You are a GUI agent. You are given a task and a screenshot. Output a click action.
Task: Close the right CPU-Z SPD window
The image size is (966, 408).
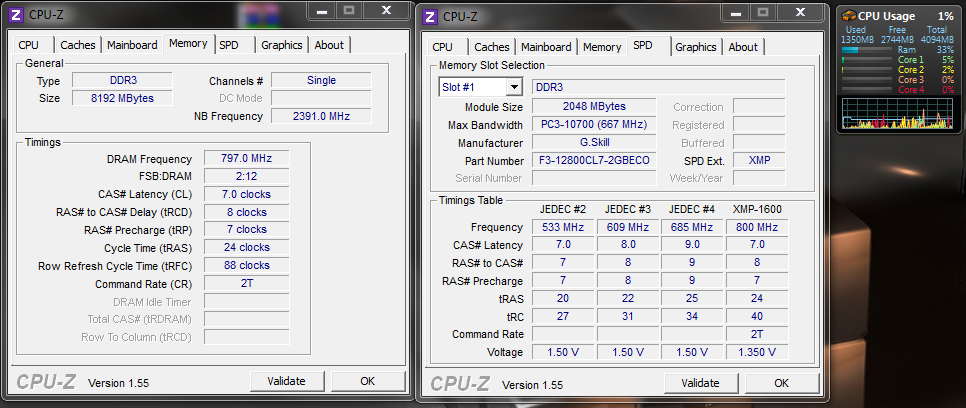click(801, 12)
